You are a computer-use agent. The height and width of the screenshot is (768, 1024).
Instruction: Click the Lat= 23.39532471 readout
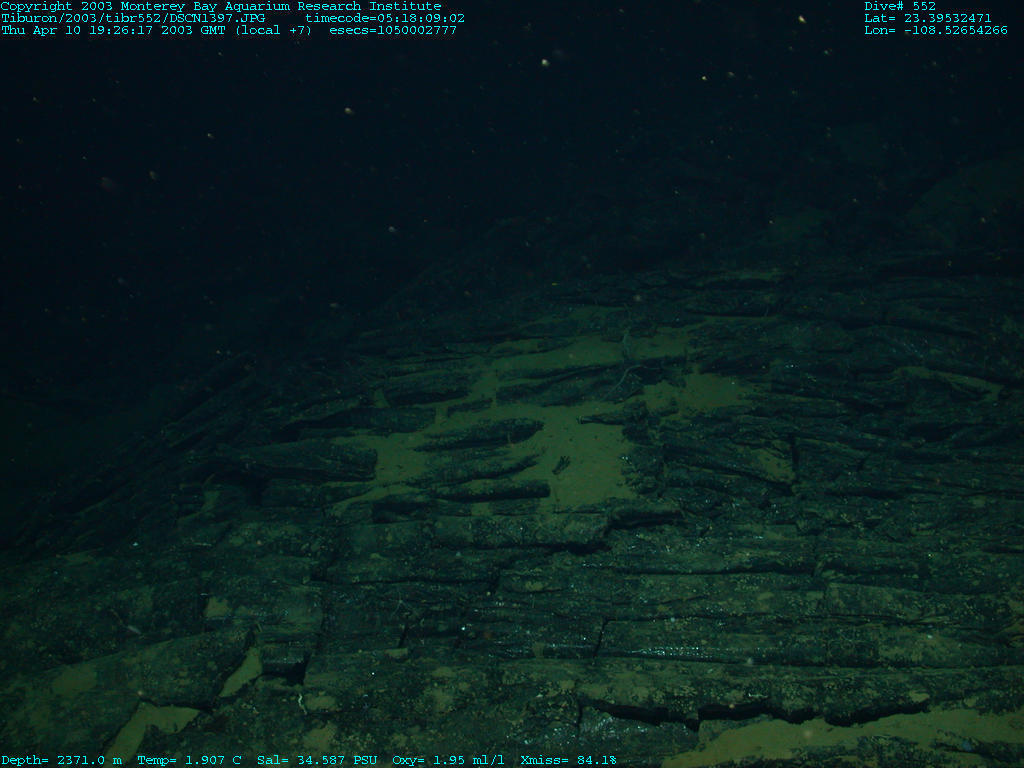(928, 18)
